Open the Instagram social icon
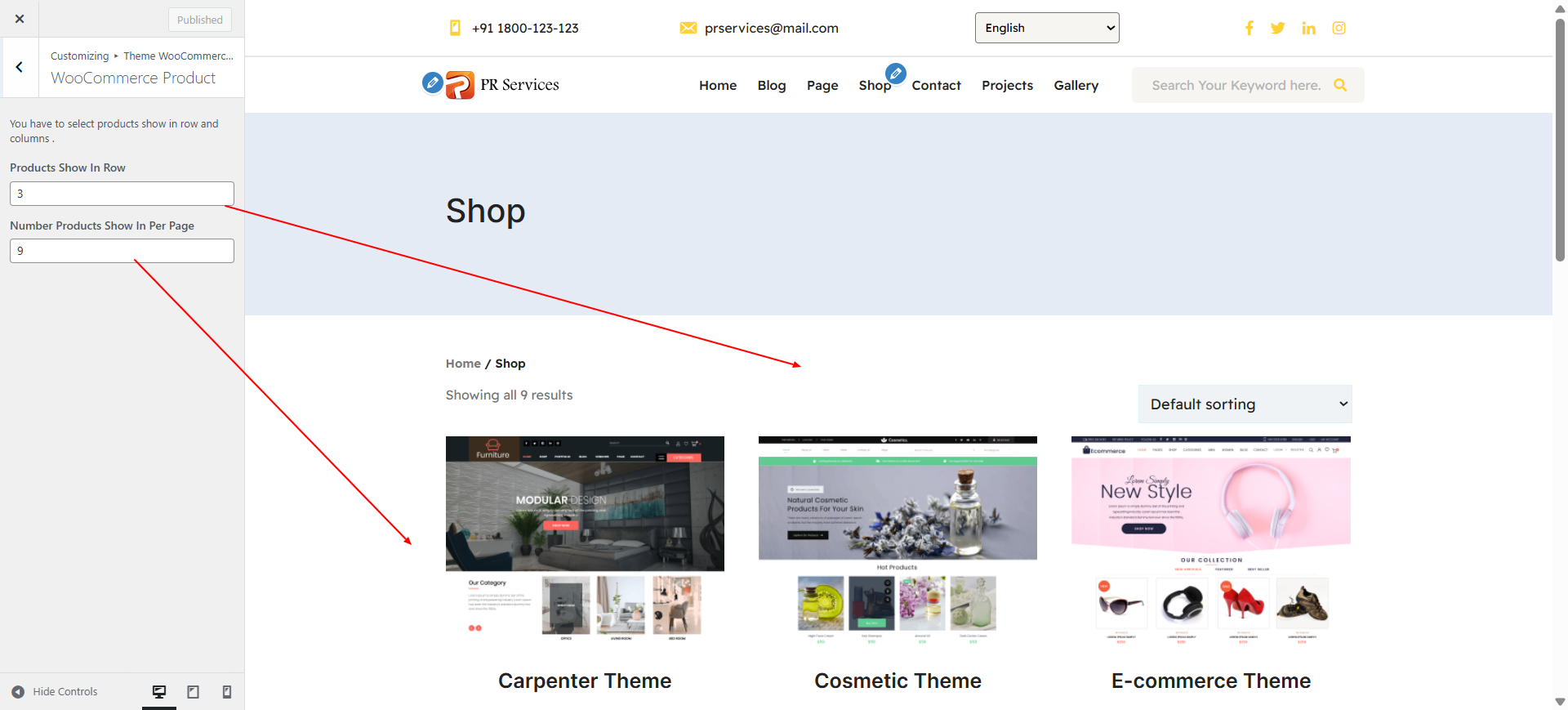This screenshot has width=1568, height=710. point(1339,28)
